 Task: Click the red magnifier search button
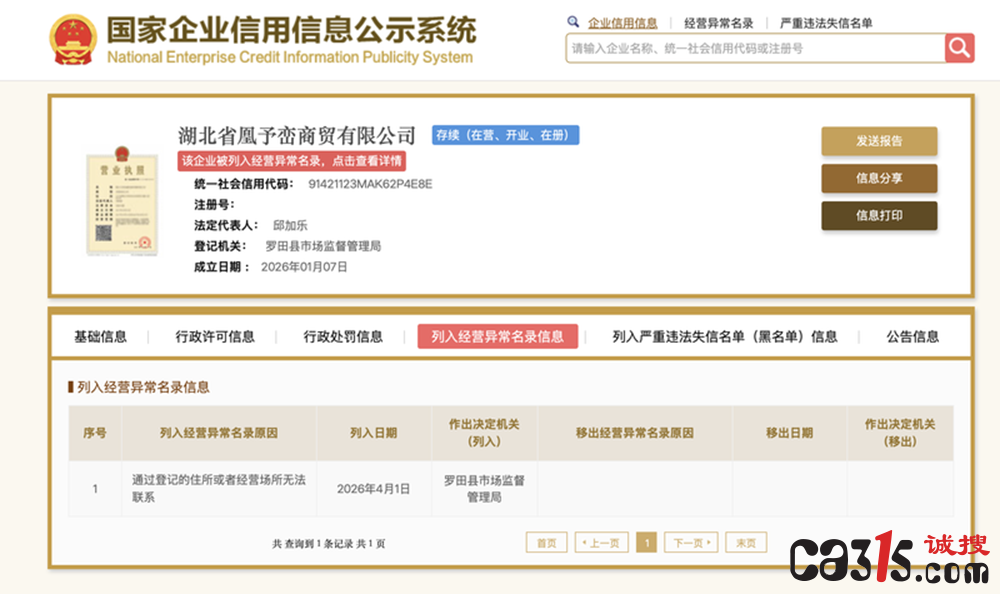959,47
